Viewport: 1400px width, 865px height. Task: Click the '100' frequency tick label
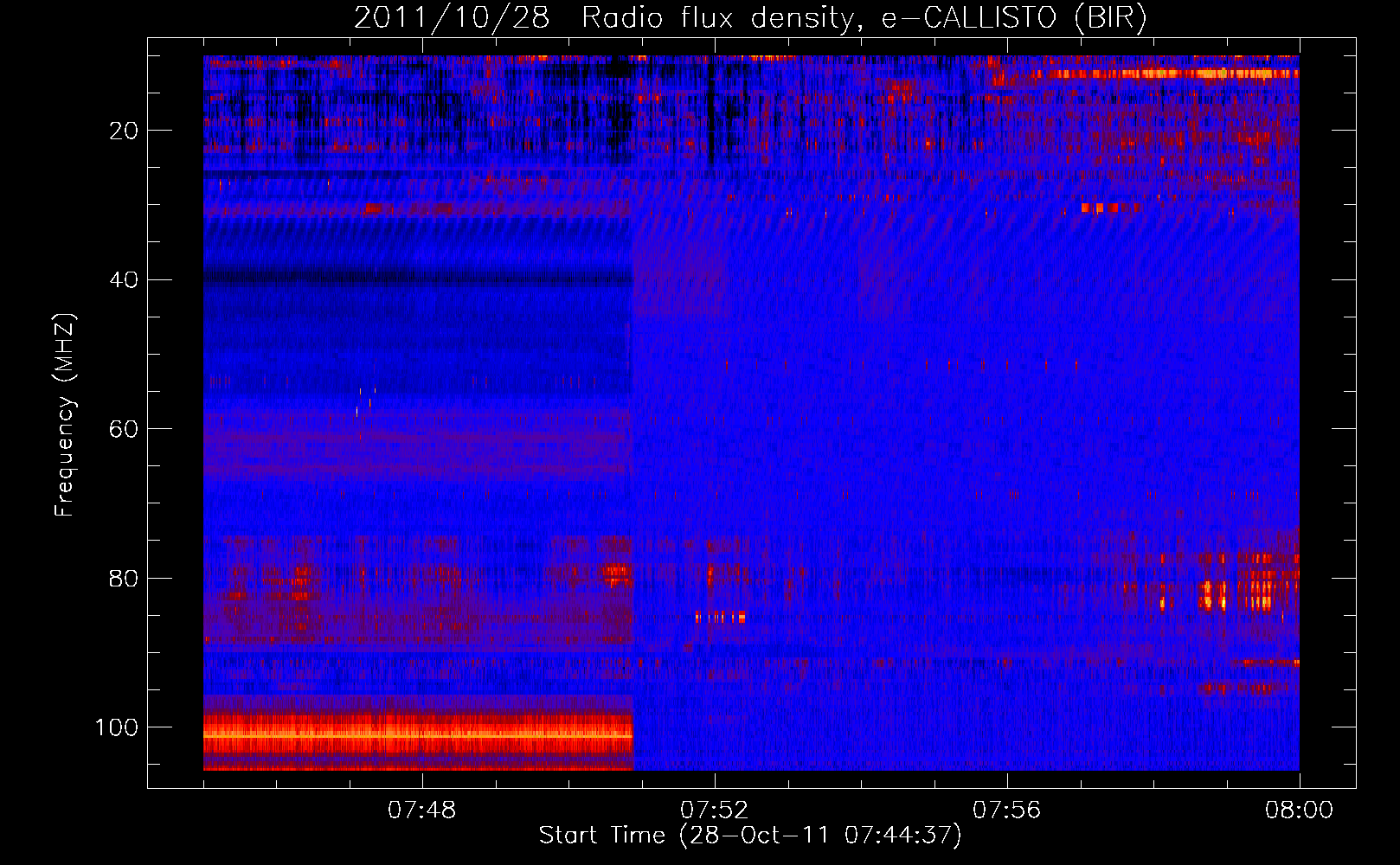click(x=117, y=727)
